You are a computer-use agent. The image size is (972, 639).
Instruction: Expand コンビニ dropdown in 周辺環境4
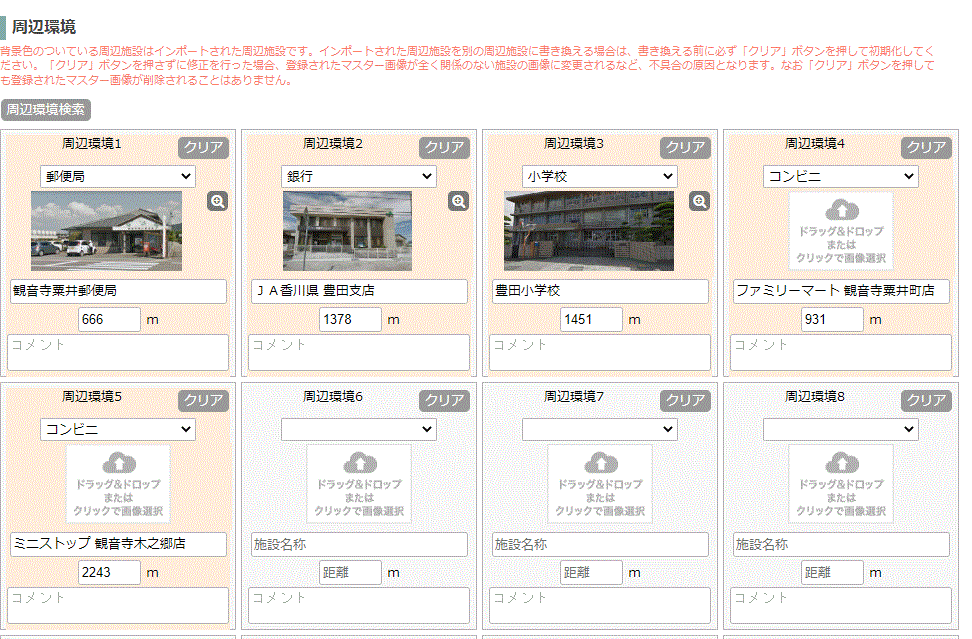coord(841,177)
